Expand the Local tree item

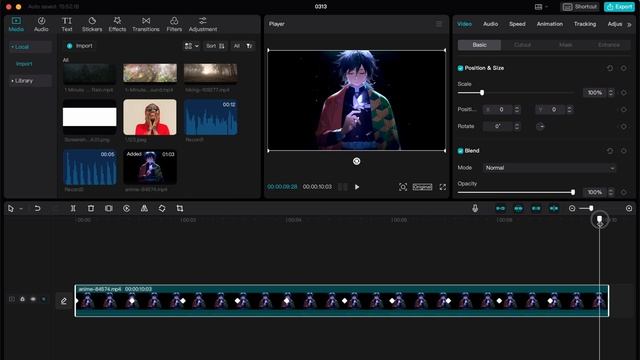(x=30, y=47)
